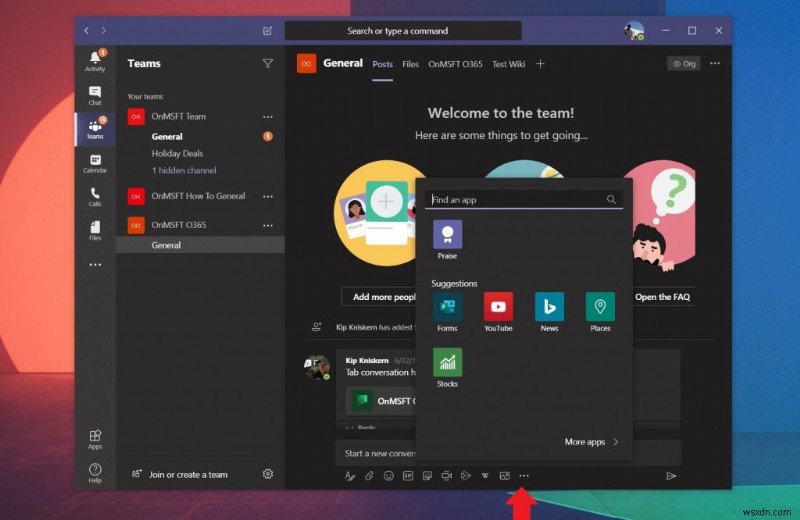The width and height of the screenshot is (800, 520).
Task: Click Join or create a team
Action: click(x=180, y=474)
